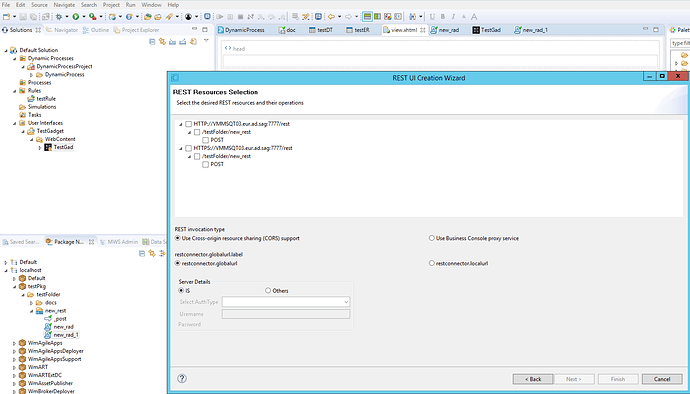
Task: Check POST under the HTTPS resource
Action: click(206, 165)
